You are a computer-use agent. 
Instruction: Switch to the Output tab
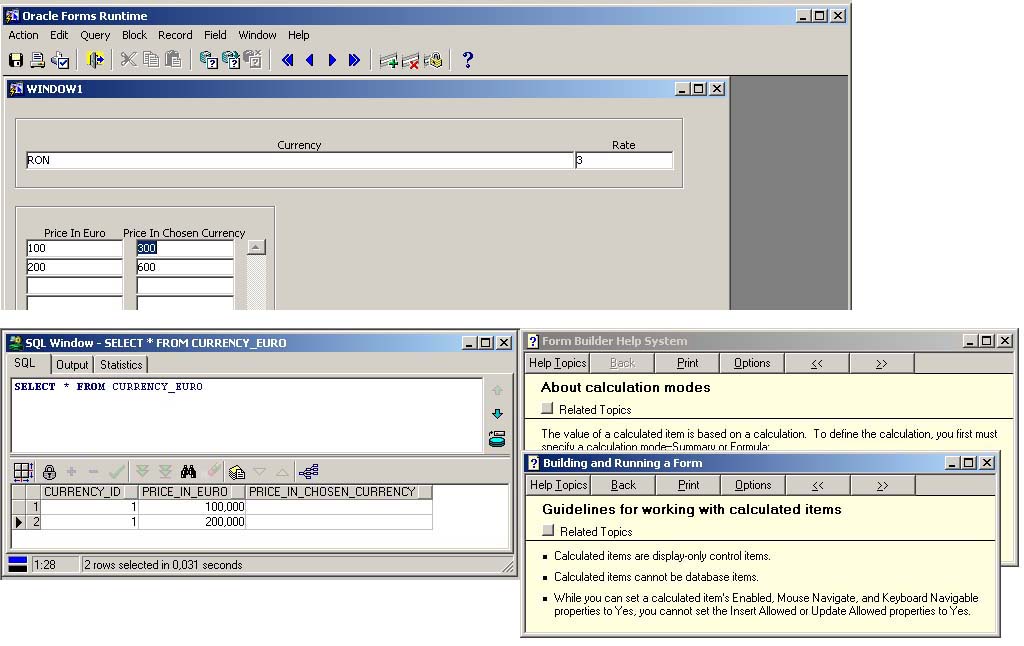tap(72, 365)
